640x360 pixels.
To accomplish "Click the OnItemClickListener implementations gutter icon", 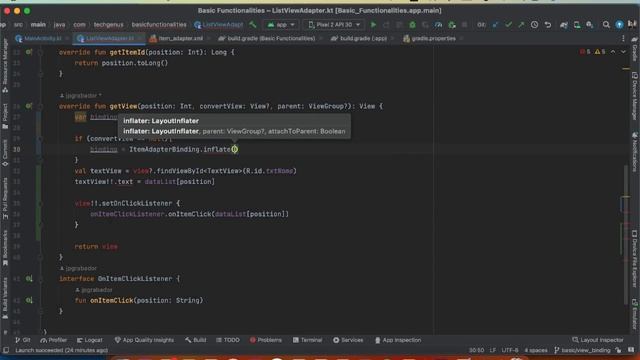I will click(29, 279).
